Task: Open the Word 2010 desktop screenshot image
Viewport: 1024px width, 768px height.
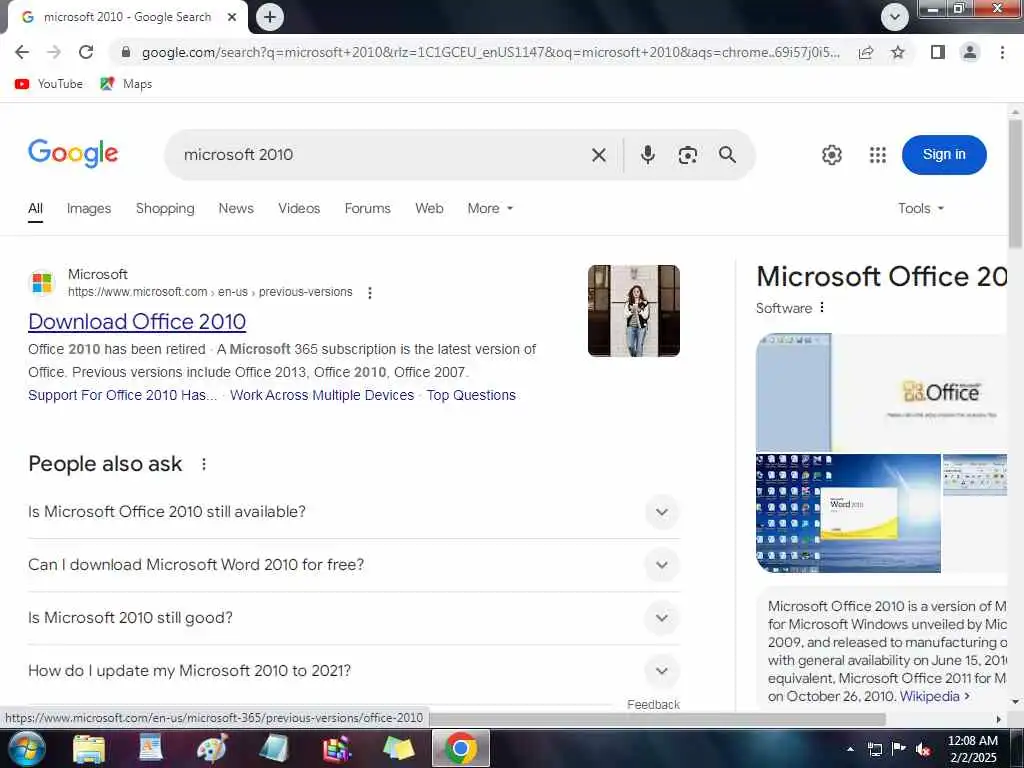Action: click(x=848, y=513)
